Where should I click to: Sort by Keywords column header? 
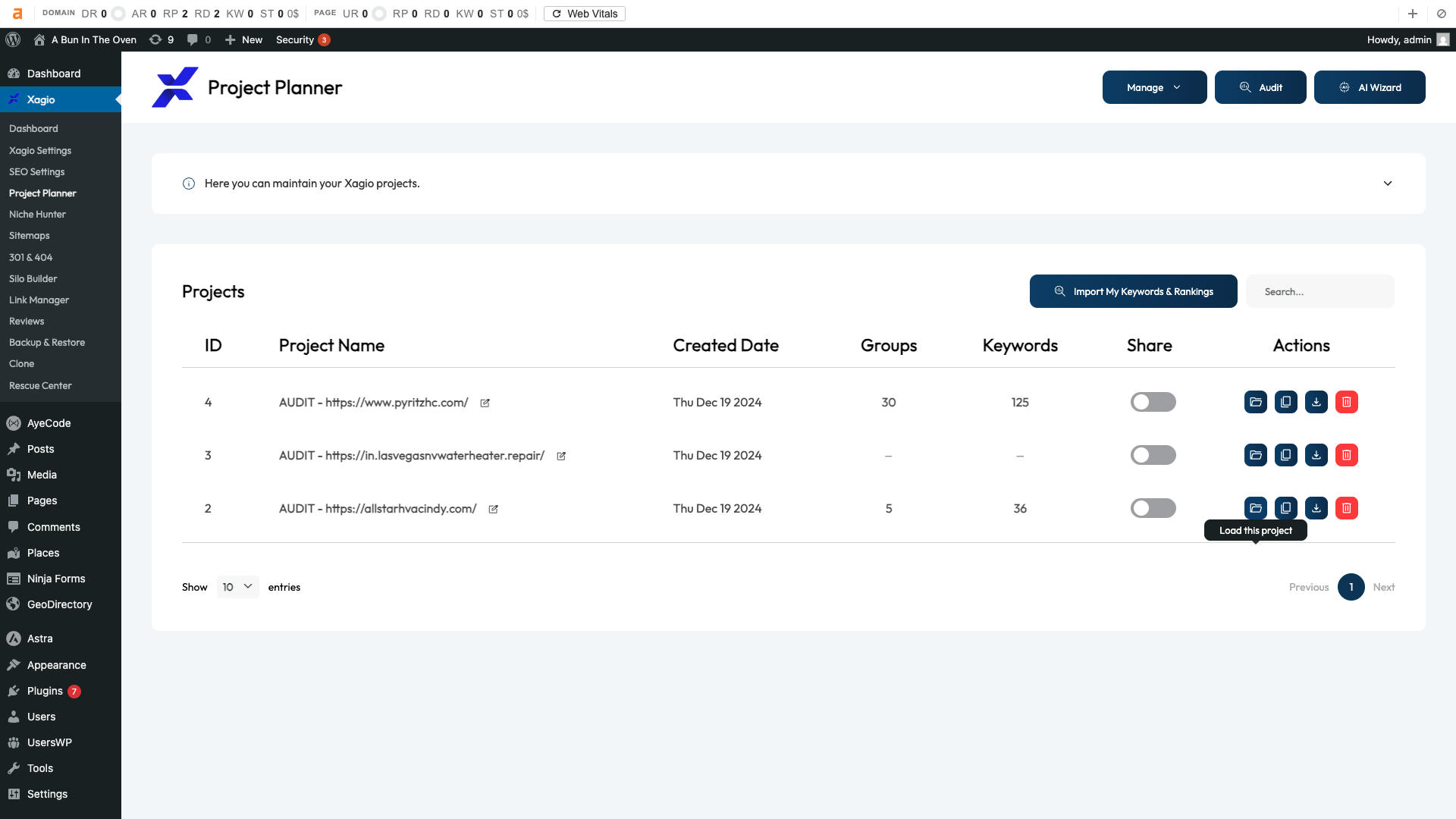(x=1020, y=345)
